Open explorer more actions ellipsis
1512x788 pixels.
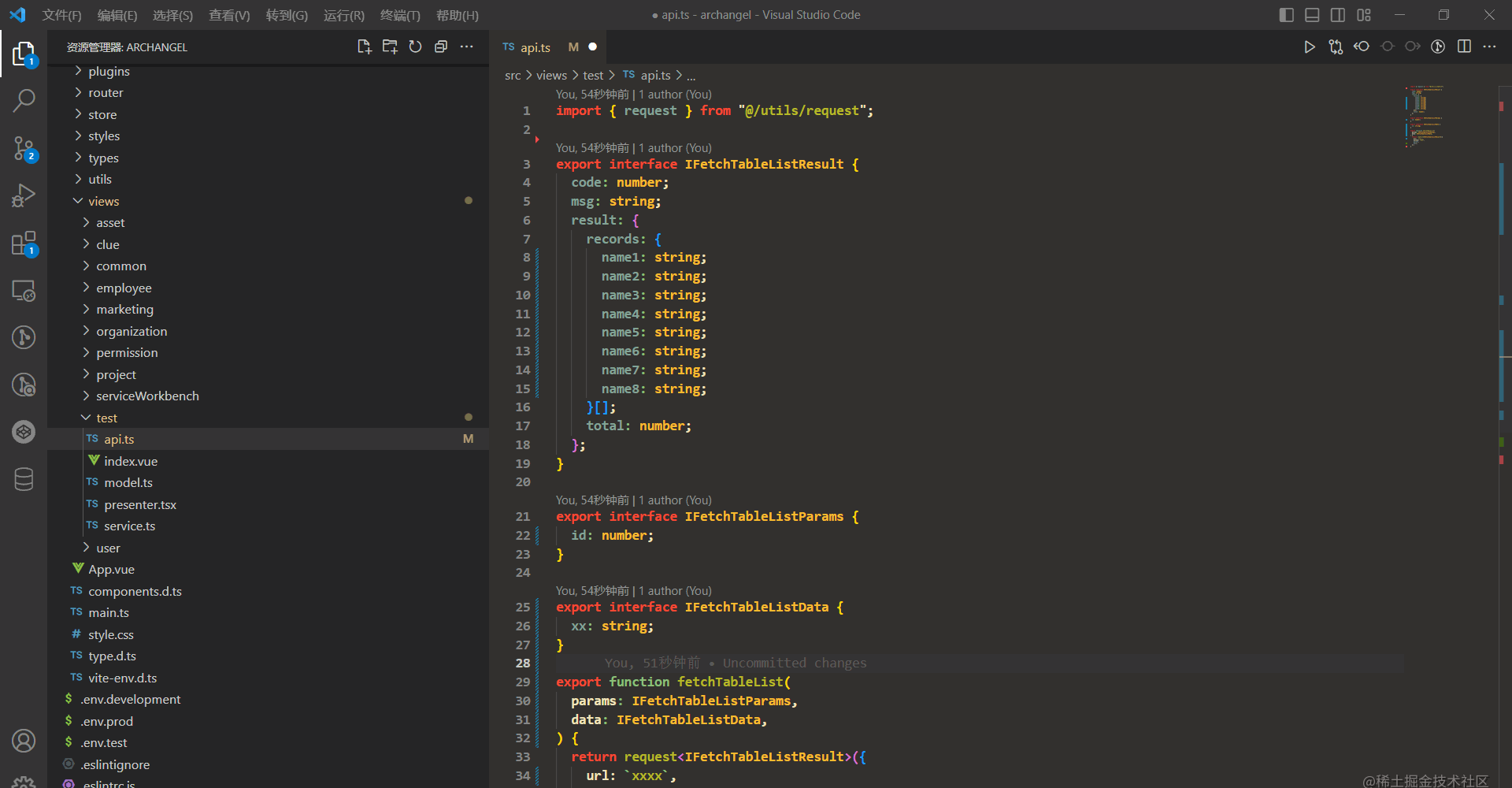[467, 46]
